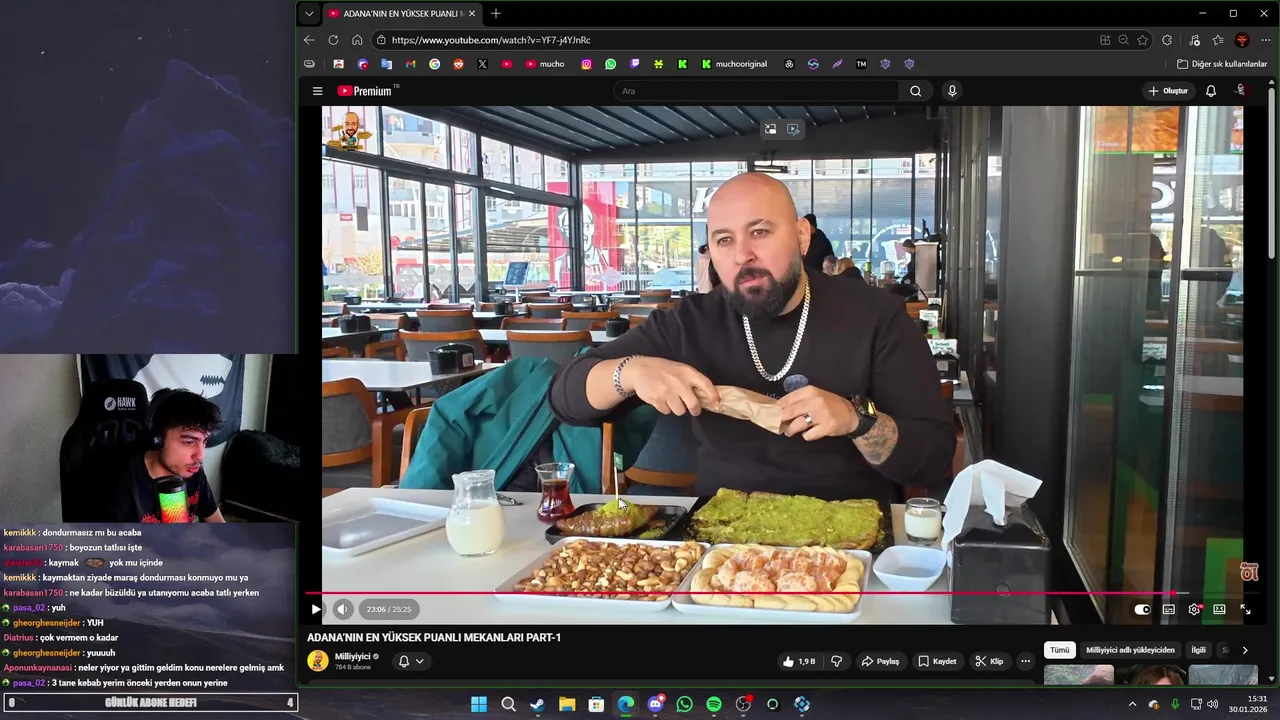This screenshot has height=720, width=1280.
Task: Go to browser home page
Action: click(x=357, y=40)
